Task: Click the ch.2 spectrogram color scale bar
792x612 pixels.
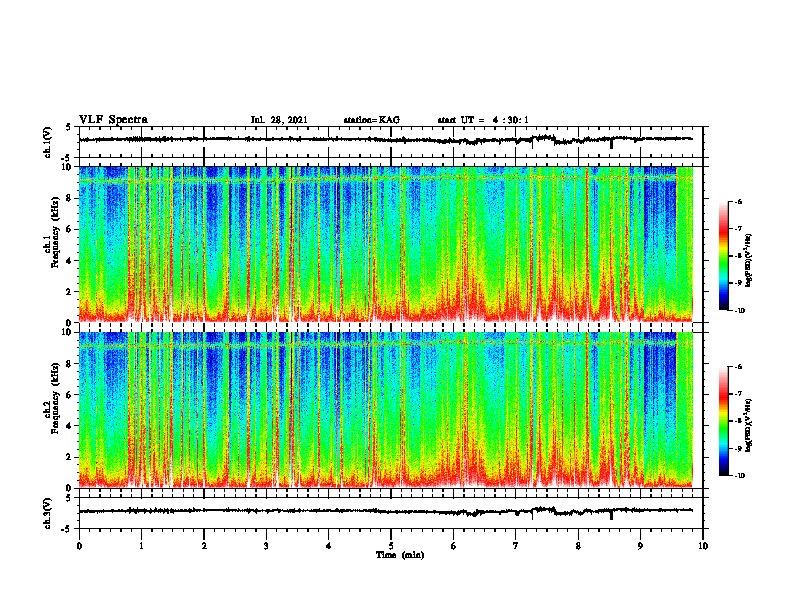Action: click(x=723, y=421)
